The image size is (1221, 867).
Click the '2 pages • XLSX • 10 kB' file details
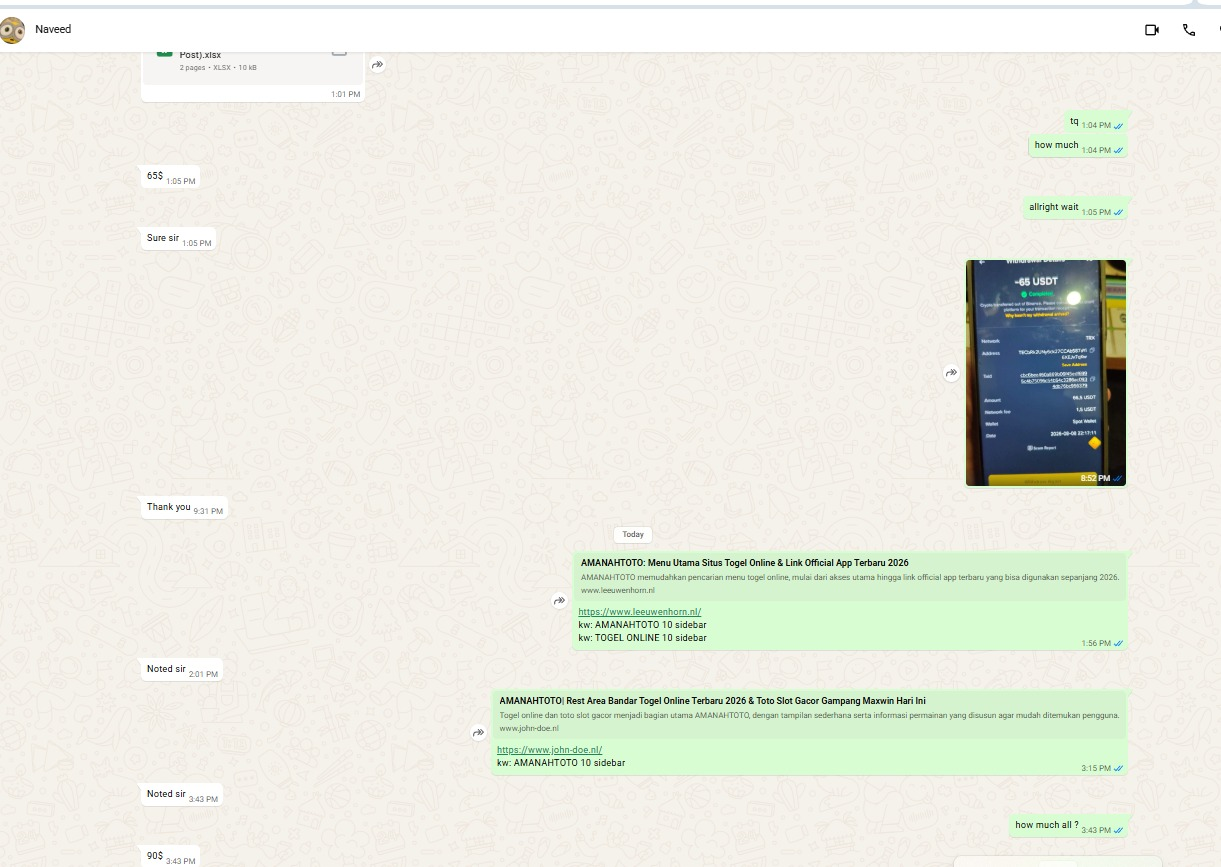tap(218, 68)
